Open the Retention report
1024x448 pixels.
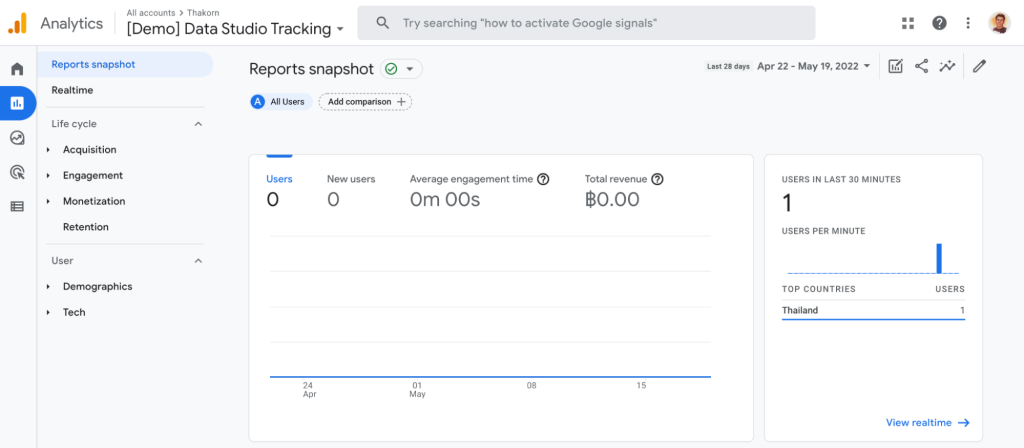tap(86, 227)
